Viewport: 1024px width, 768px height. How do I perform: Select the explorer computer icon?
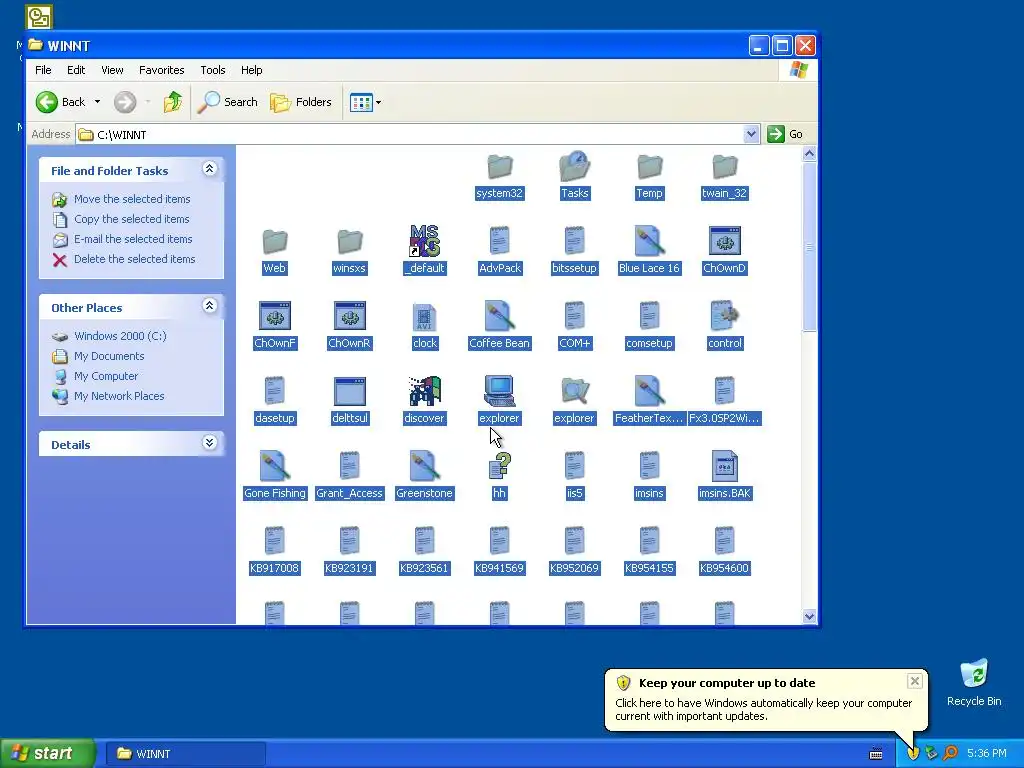coord(500,391)
